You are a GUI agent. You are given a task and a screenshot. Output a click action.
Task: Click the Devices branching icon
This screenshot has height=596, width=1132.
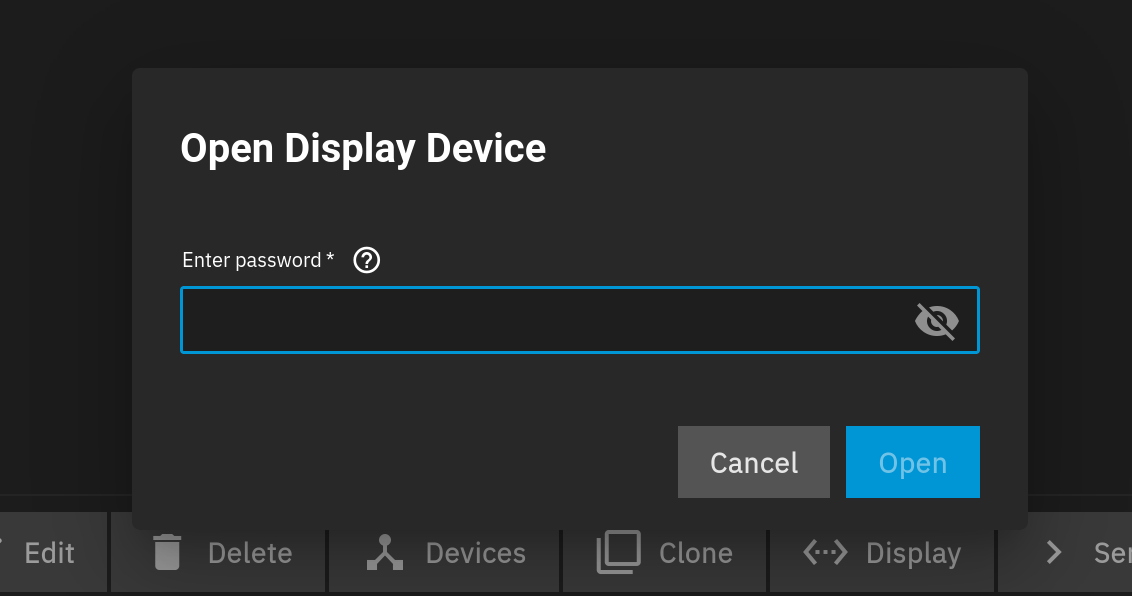pyautogui.click(x=385, y=553)
